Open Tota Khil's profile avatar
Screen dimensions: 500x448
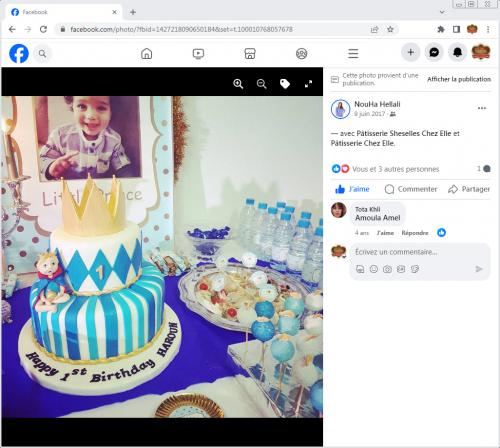click(339, 210)
